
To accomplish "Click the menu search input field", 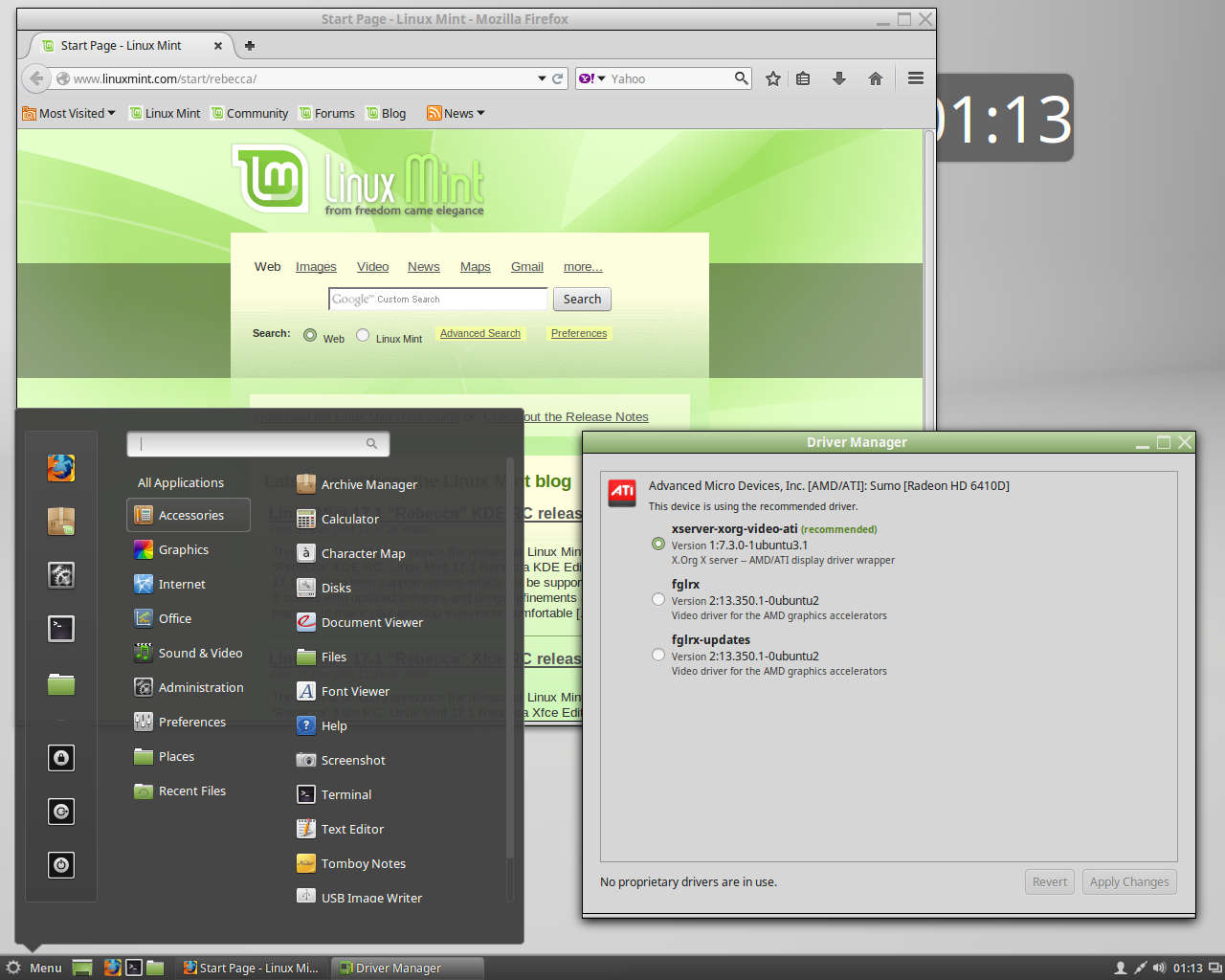I will (x=257, y=443).
